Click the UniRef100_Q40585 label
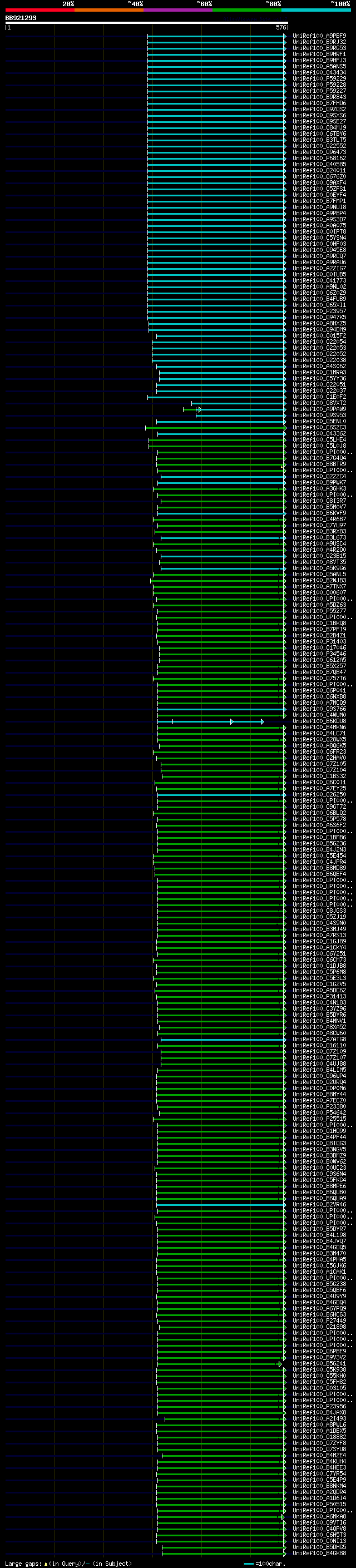 319,164
